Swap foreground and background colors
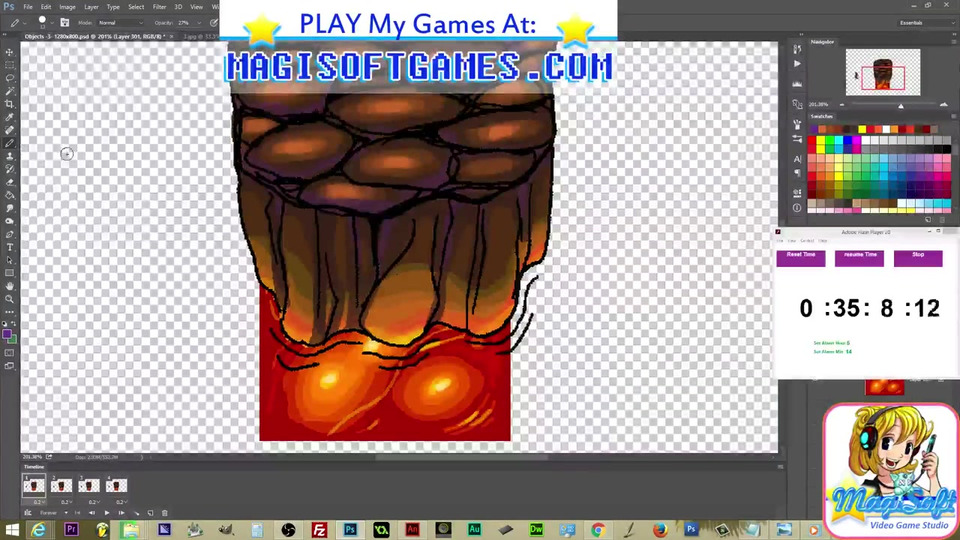This screenshot has width=960, height=540. coord(14,323)
